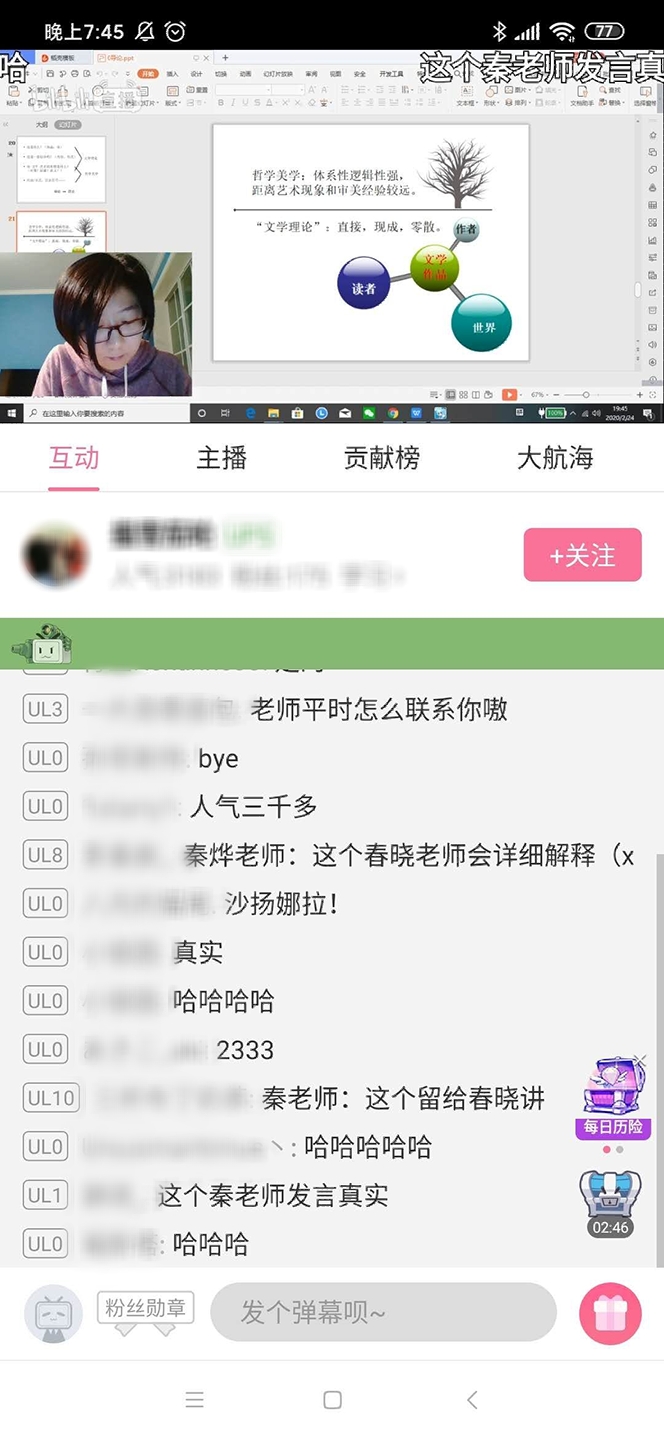Switch to the 大航海 tab

[555, 458]
